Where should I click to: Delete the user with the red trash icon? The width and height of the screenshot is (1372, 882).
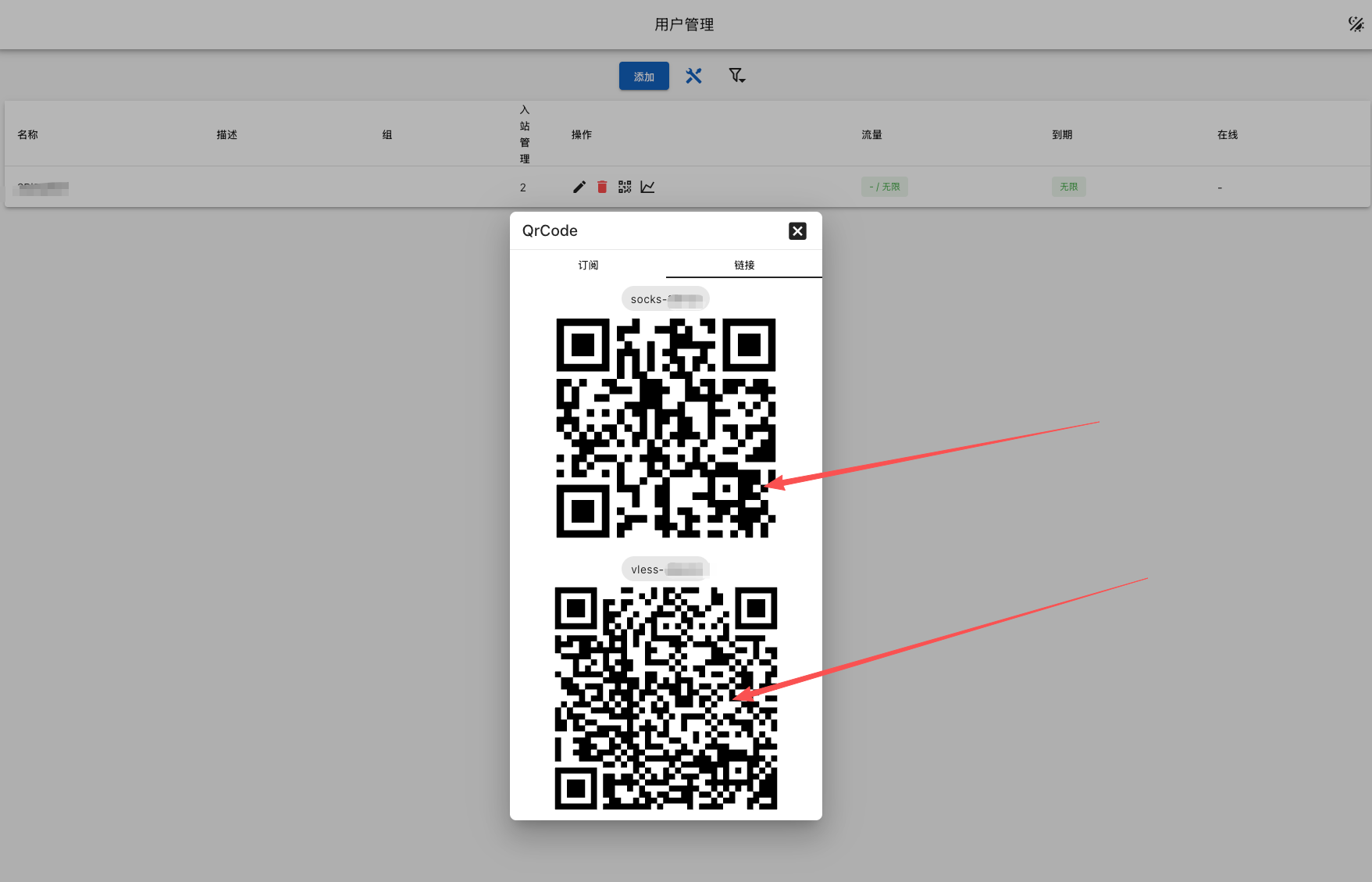602,187
